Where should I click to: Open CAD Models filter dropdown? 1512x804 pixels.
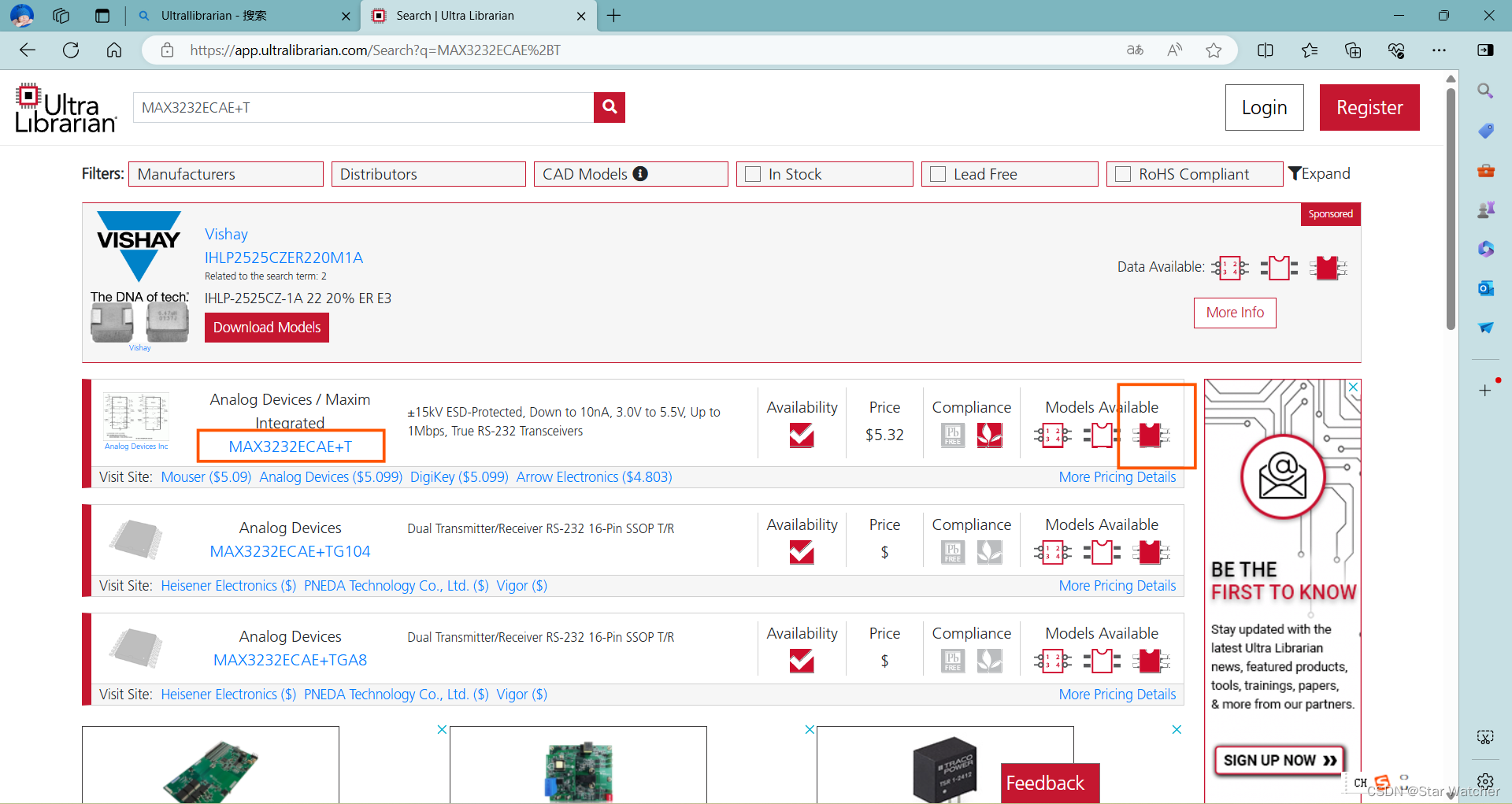(631, 174)
